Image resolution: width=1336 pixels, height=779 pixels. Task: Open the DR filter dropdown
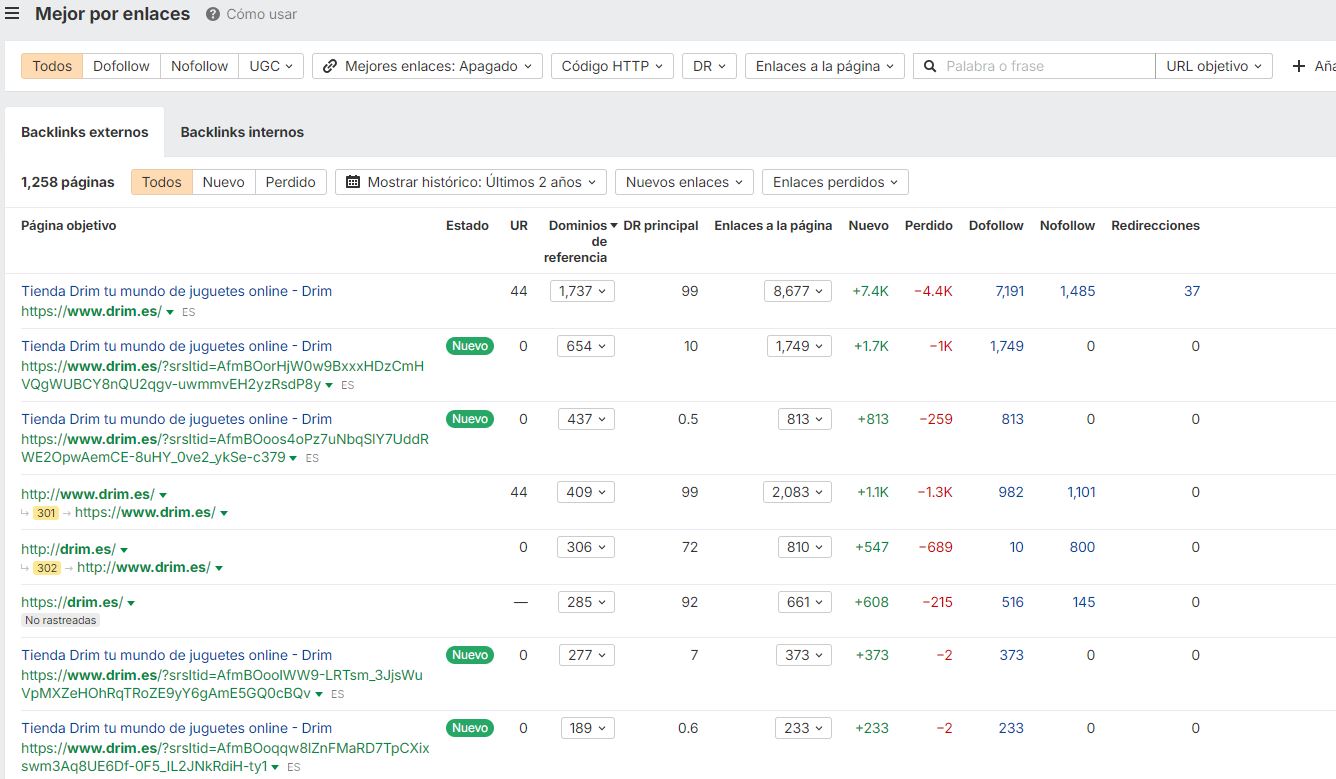(708, 65)
